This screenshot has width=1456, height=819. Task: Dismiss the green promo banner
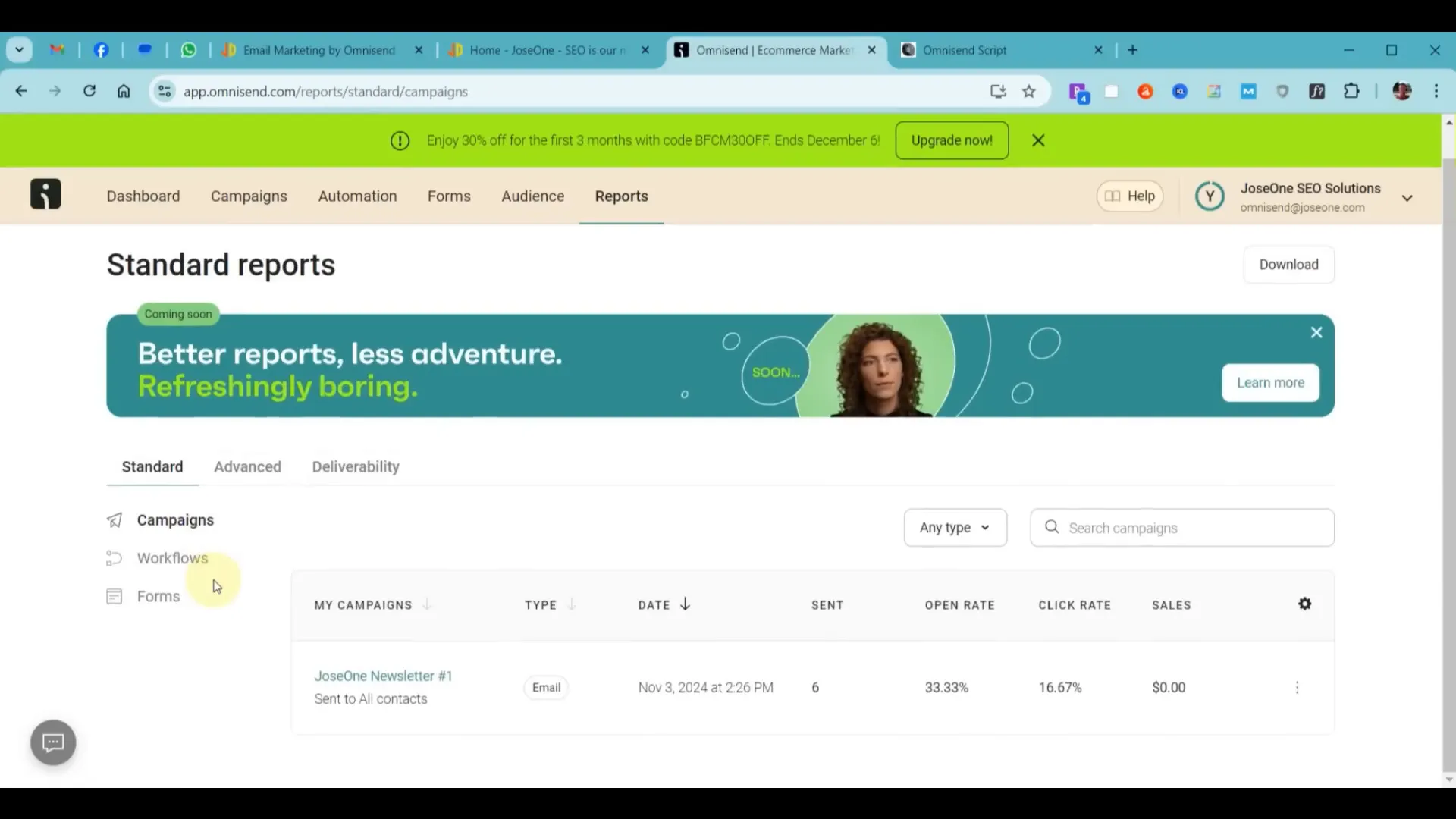(1038, 140)
